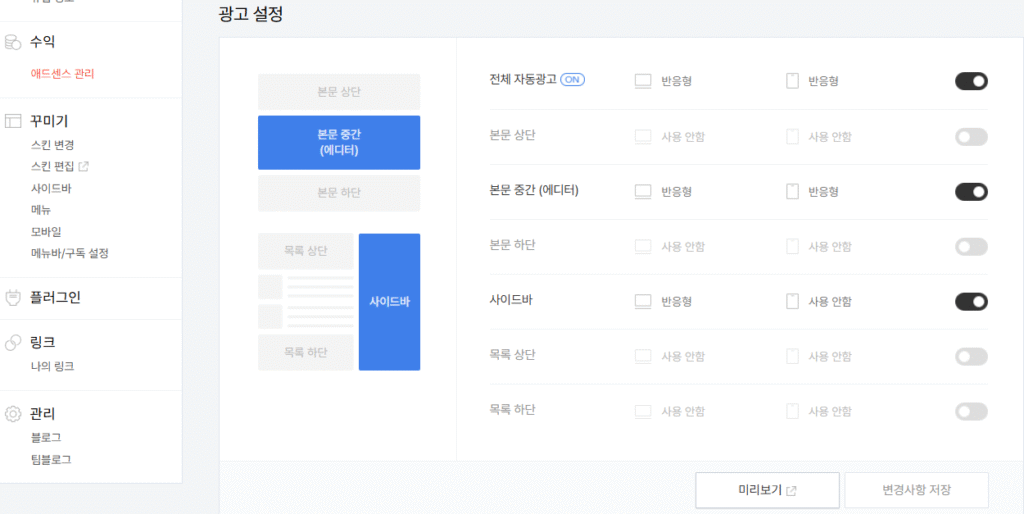Open mobile 반응형 option for 전체 자동광고

pyautogui.click(x=824, y=82)
